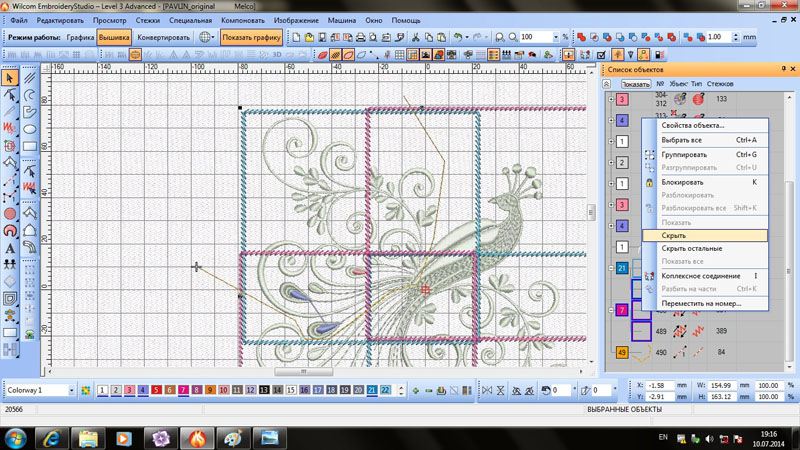Screen dimensions: 800x450
Task: Click the globe icon next to Конвертировать
Action: 205,37
